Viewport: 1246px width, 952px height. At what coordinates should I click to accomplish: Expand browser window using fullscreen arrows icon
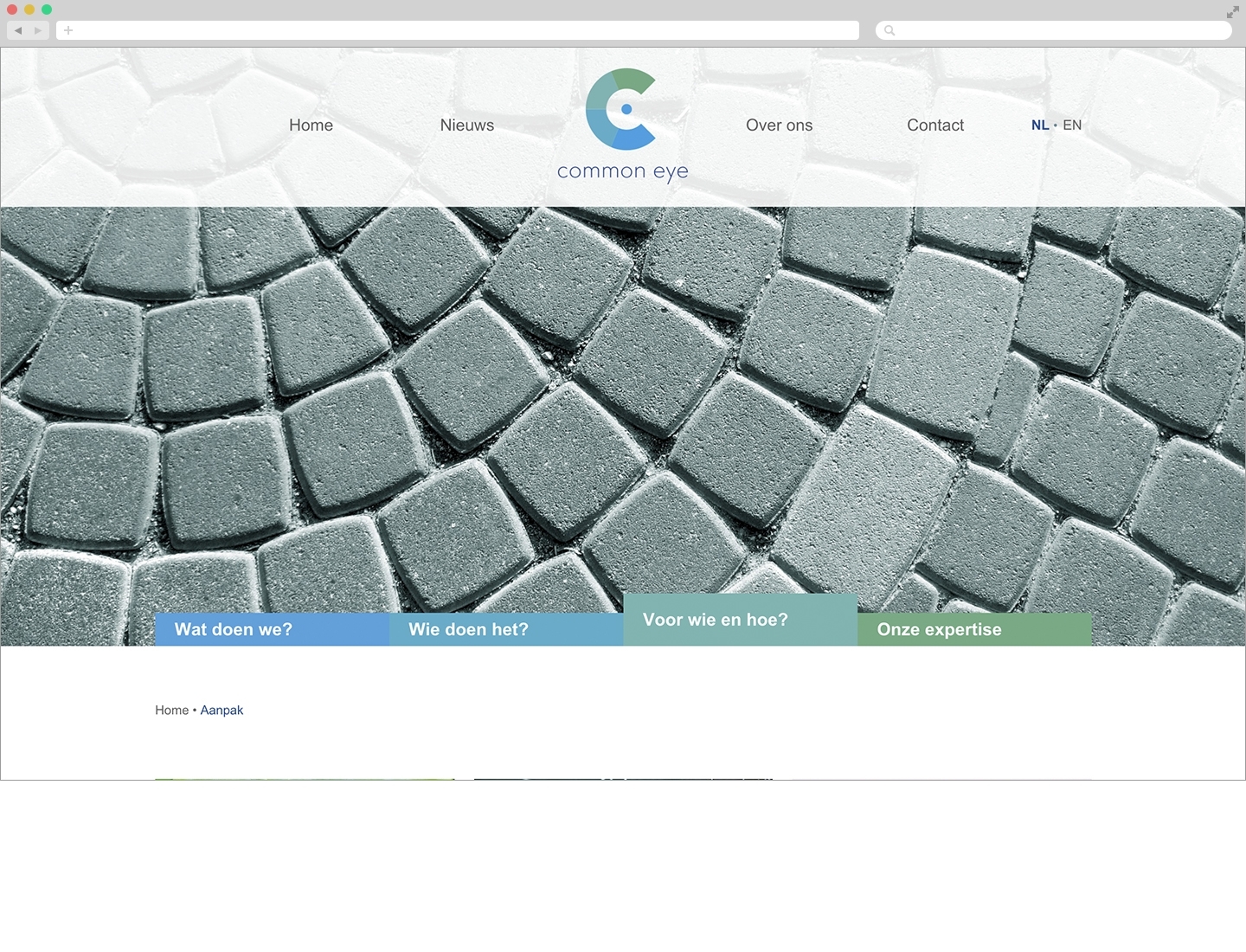point(1232,12)
